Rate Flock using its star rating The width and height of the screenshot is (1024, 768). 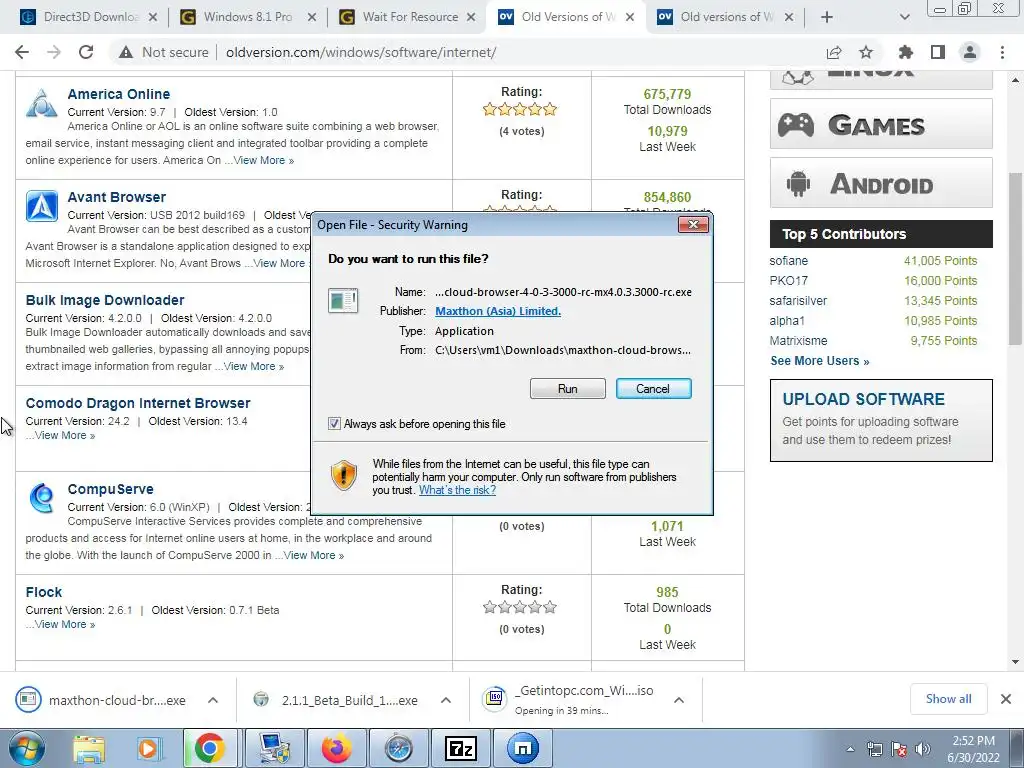click(x=520, y=607)
